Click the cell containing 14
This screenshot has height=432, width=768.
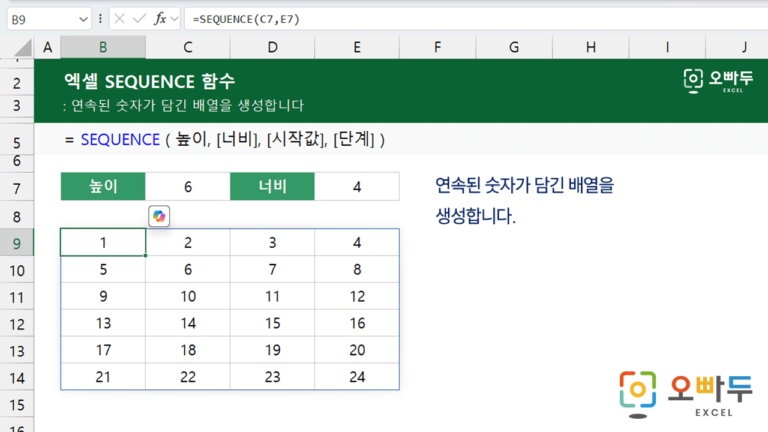point(188,323)
